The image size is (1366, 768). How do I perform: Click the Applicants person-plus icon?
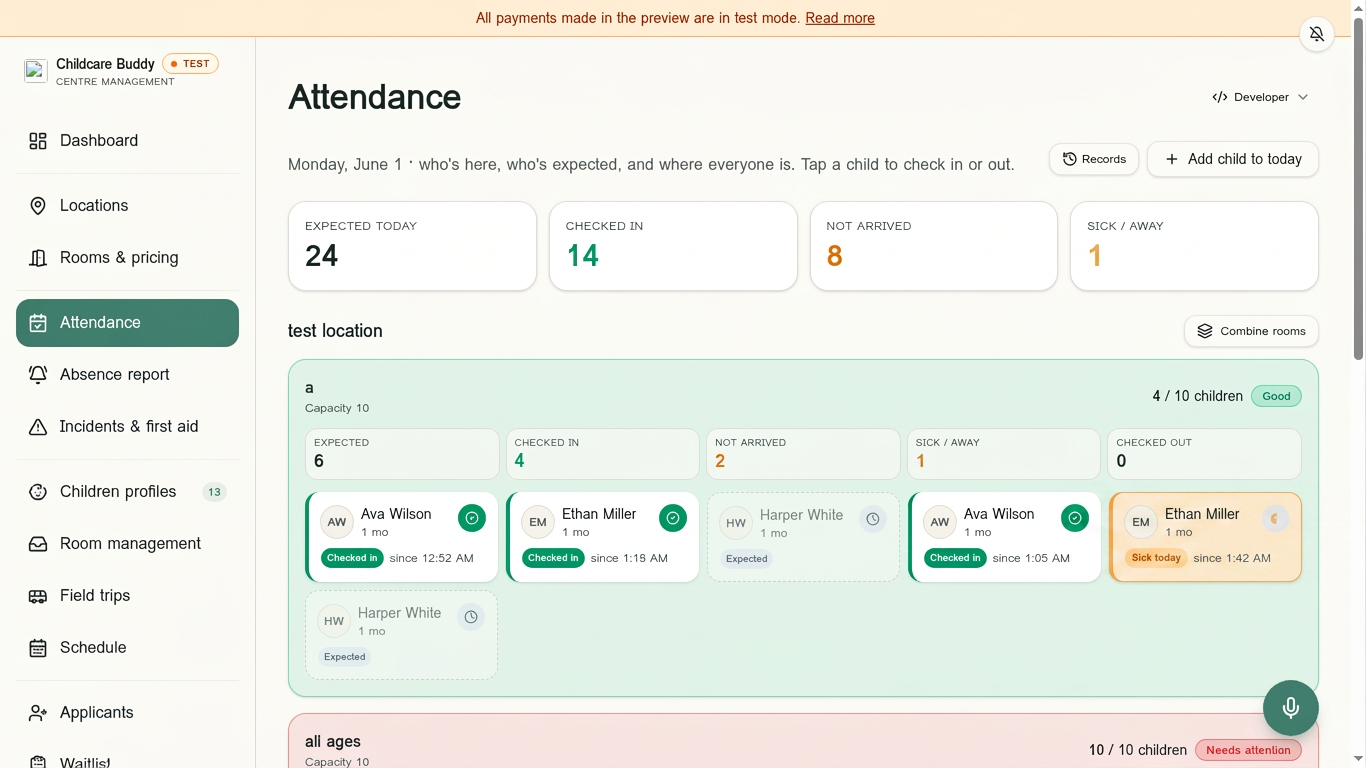[38, 713]
